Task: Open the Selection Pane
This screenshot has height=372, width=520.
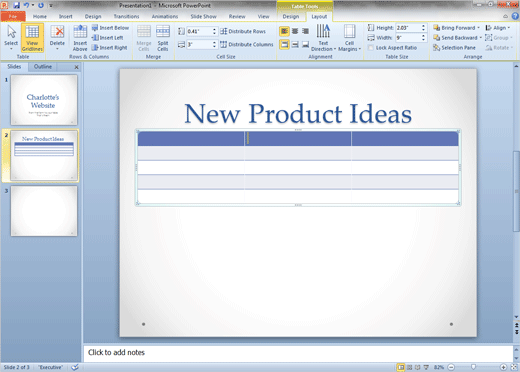Action: pyautogui.click(x=454, y=48)
